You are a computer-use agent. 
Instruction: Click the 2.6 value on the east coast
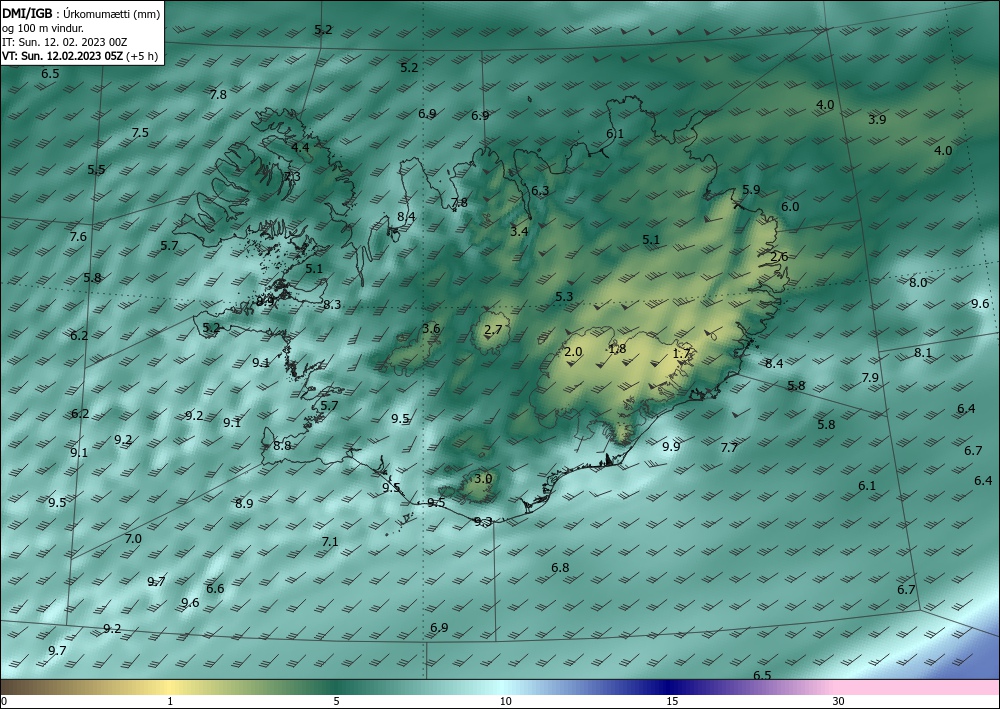point(779,256)
